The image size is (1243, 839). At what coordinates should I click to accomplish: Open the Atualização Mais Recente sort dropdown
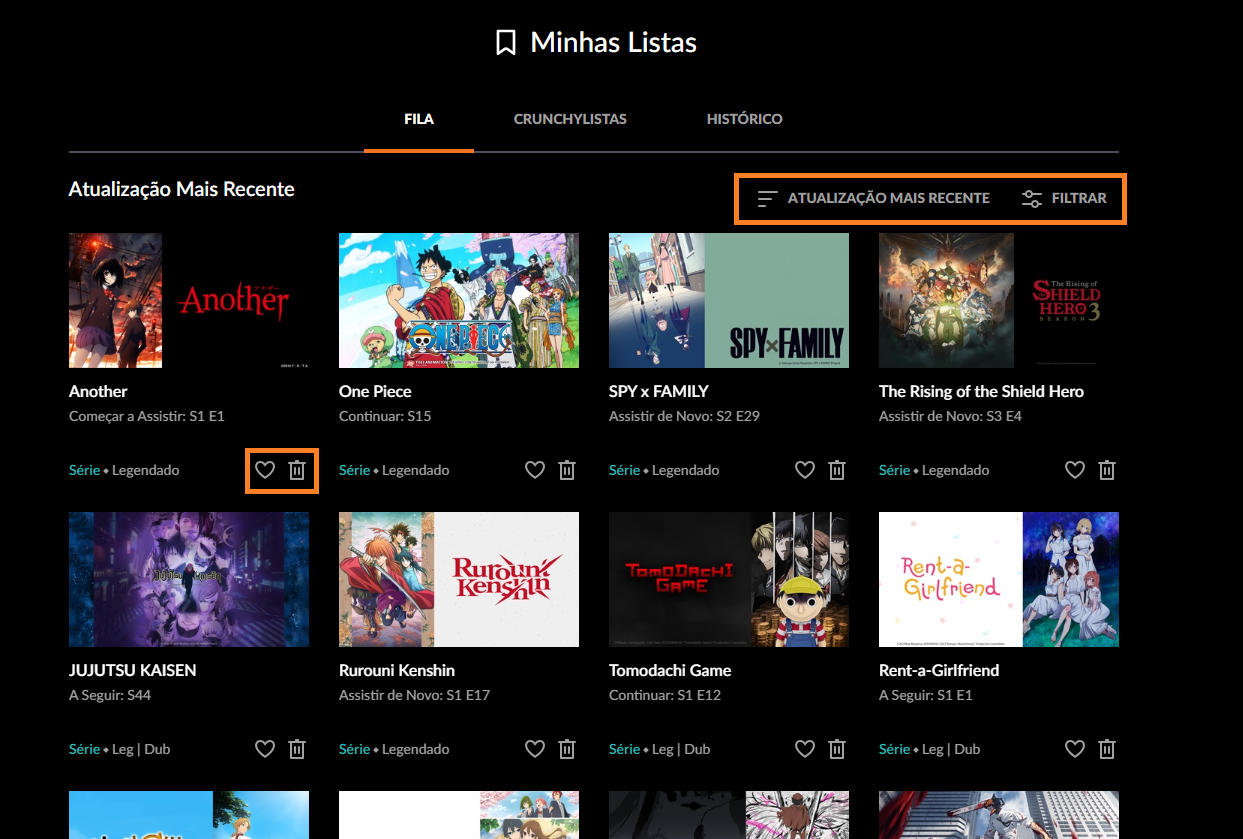pos(873,198)
